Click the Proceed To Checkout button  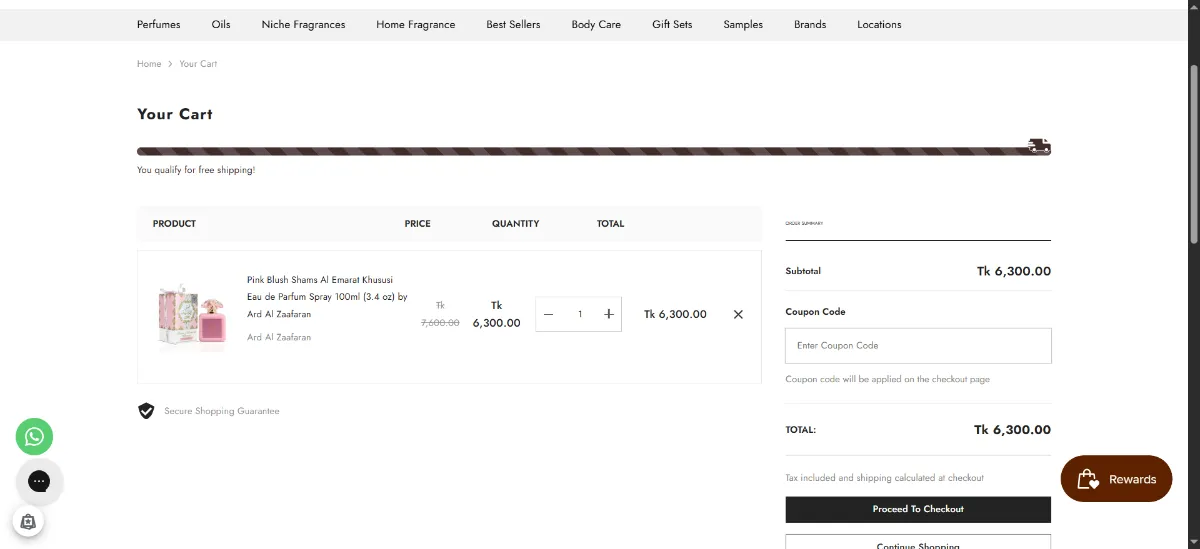[x=918, y=509]
